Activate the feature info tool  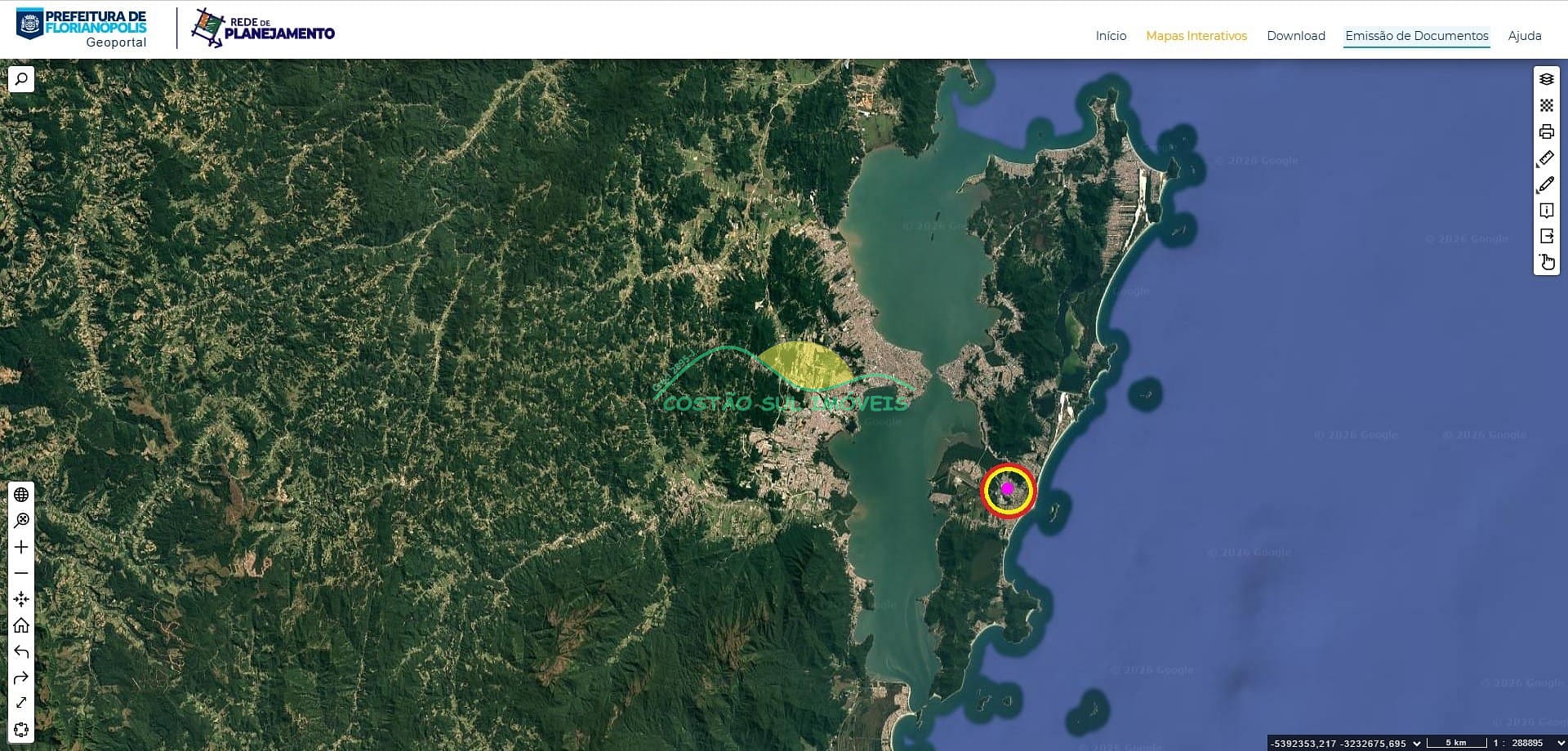pos(1546,211)
